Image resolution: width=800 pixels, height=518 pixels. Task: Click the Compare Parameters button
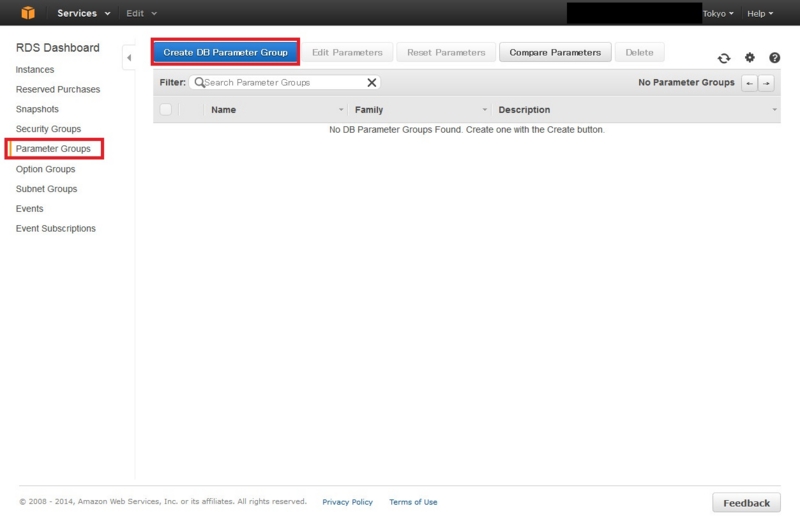click(x=555, y=53)
